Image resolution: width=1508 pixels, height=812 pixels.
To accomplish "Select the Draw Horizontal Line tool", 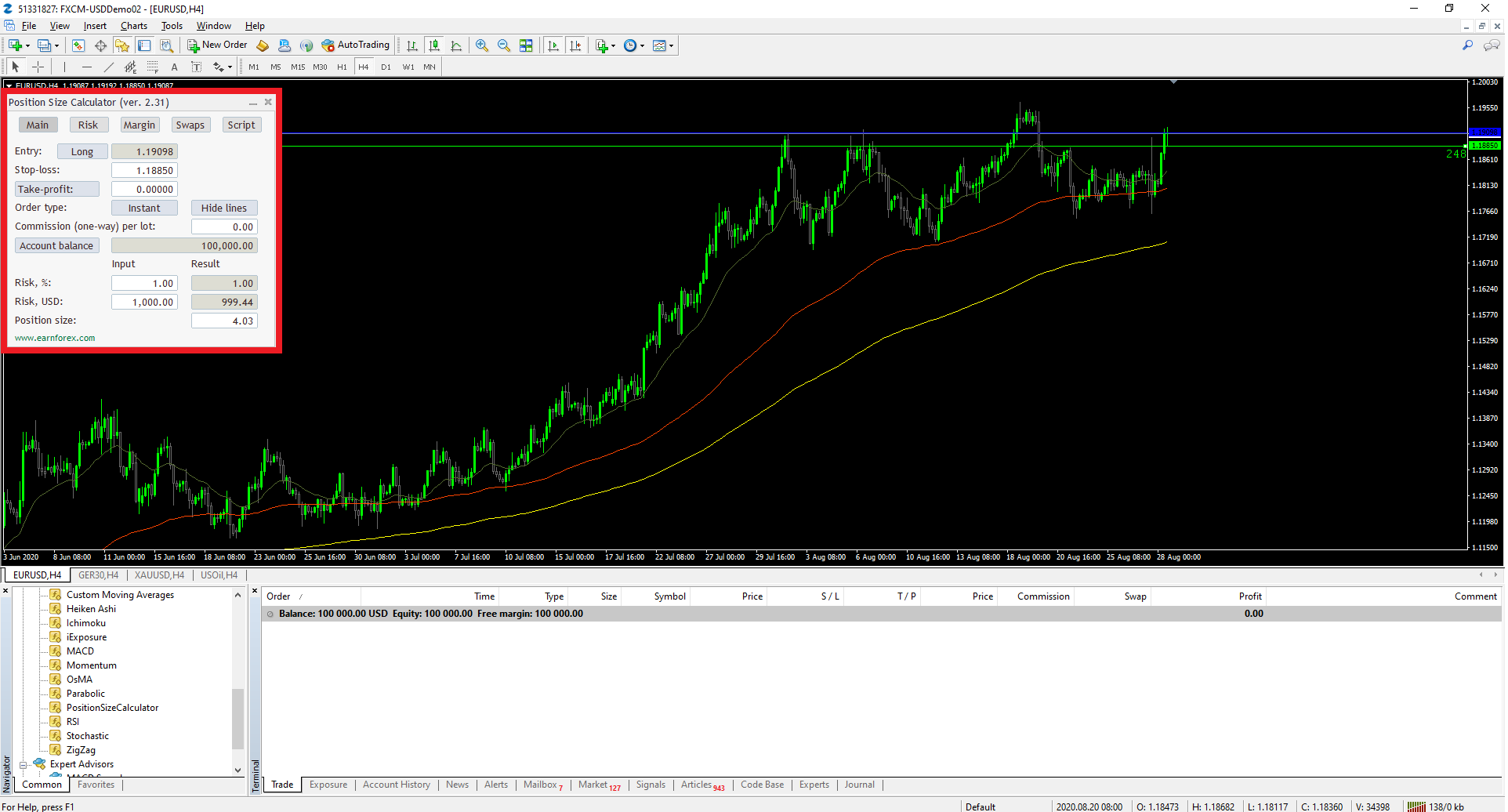I will click(x=87, y=67).
